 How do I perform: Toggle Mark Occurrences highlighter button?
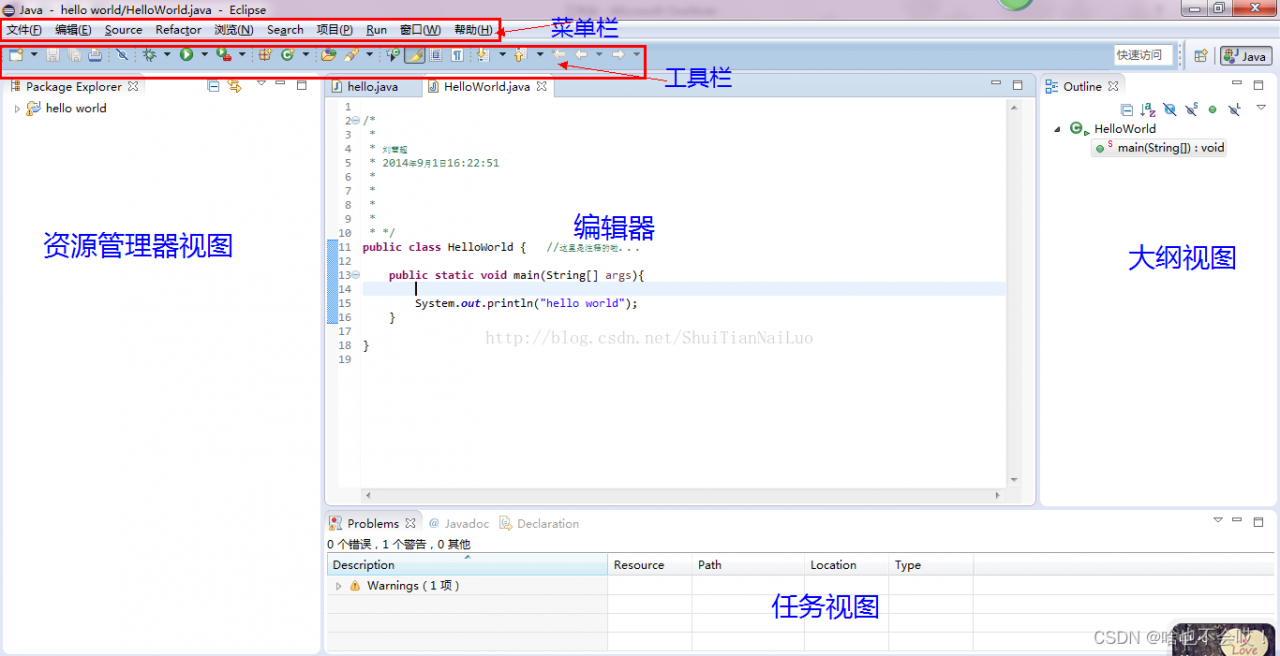(x=414, y=55)
